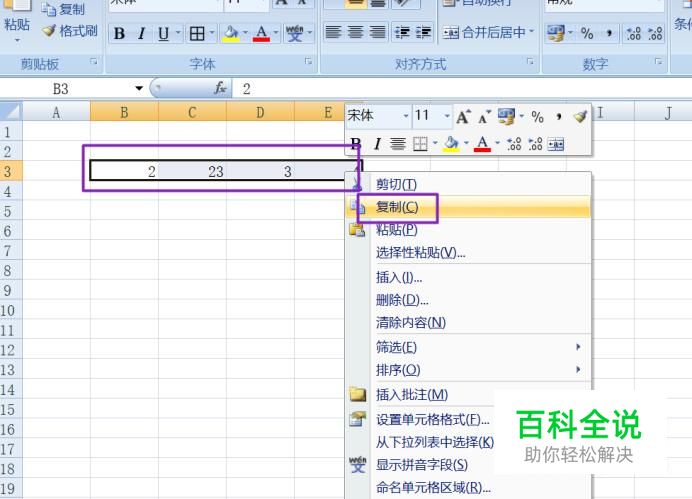
Task: Click the ribbon accounting number format icon
Action: click(556, 33)
